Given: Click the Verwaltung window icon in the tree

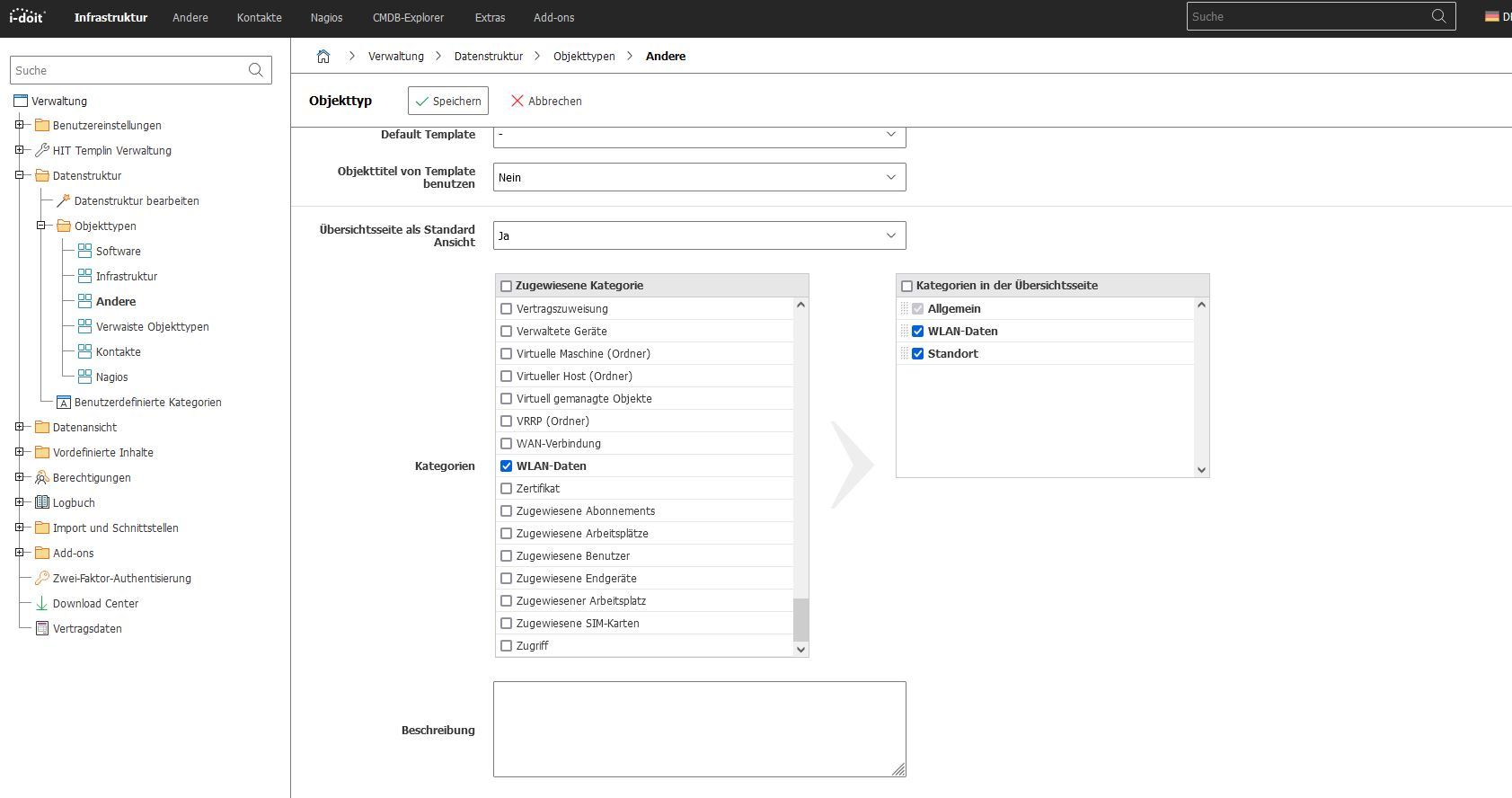Looking at the screenshot, I should point(21,101).
